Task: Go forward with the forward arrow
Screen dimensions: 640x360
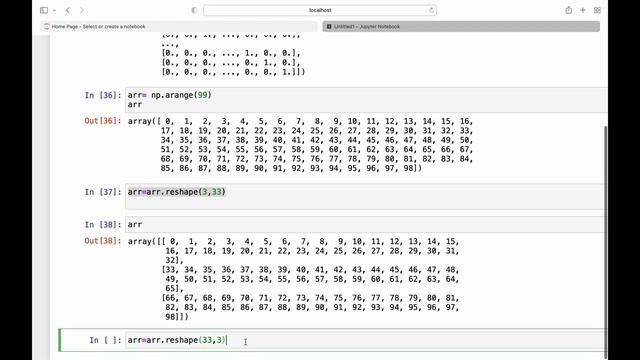Action: 82,10
